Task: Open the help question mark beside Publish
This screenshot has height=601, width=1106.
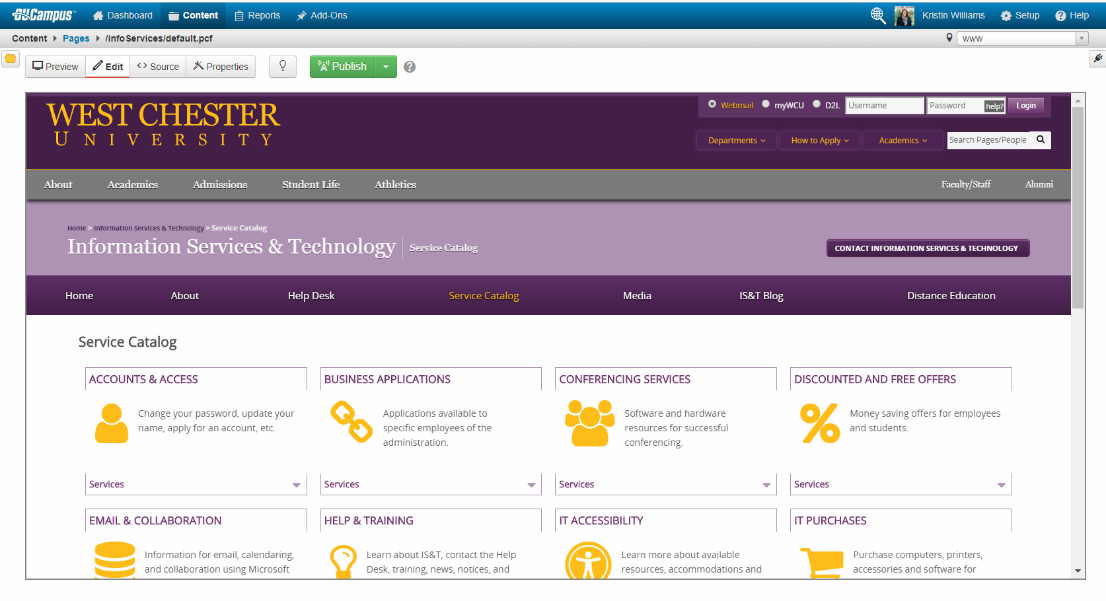Action: click(x=409, y=67)
